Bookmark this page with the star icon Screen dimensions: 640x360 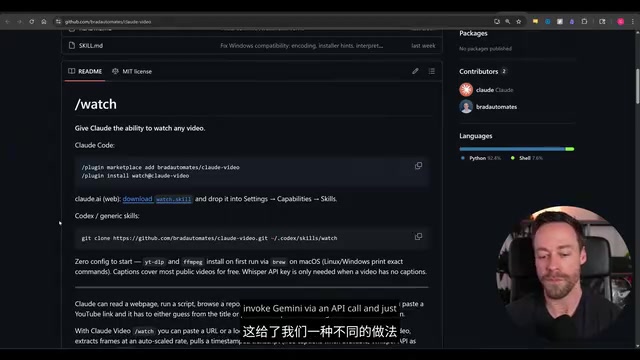(518, 22)
